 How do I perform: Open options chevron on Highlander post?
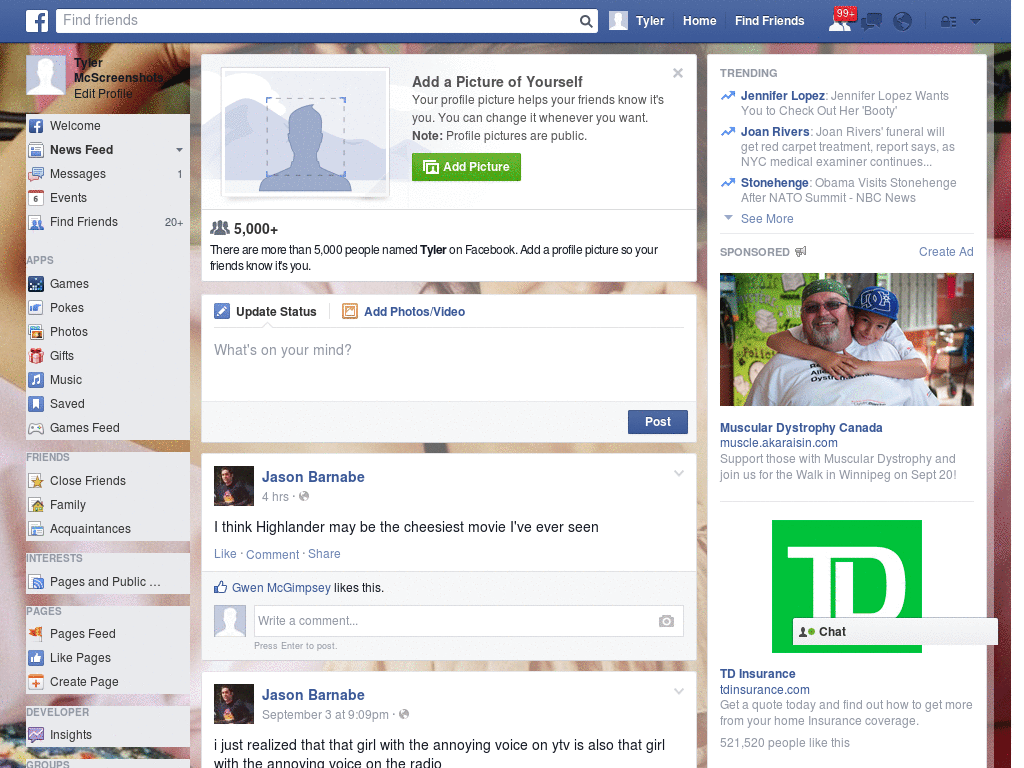pos(679,473)
